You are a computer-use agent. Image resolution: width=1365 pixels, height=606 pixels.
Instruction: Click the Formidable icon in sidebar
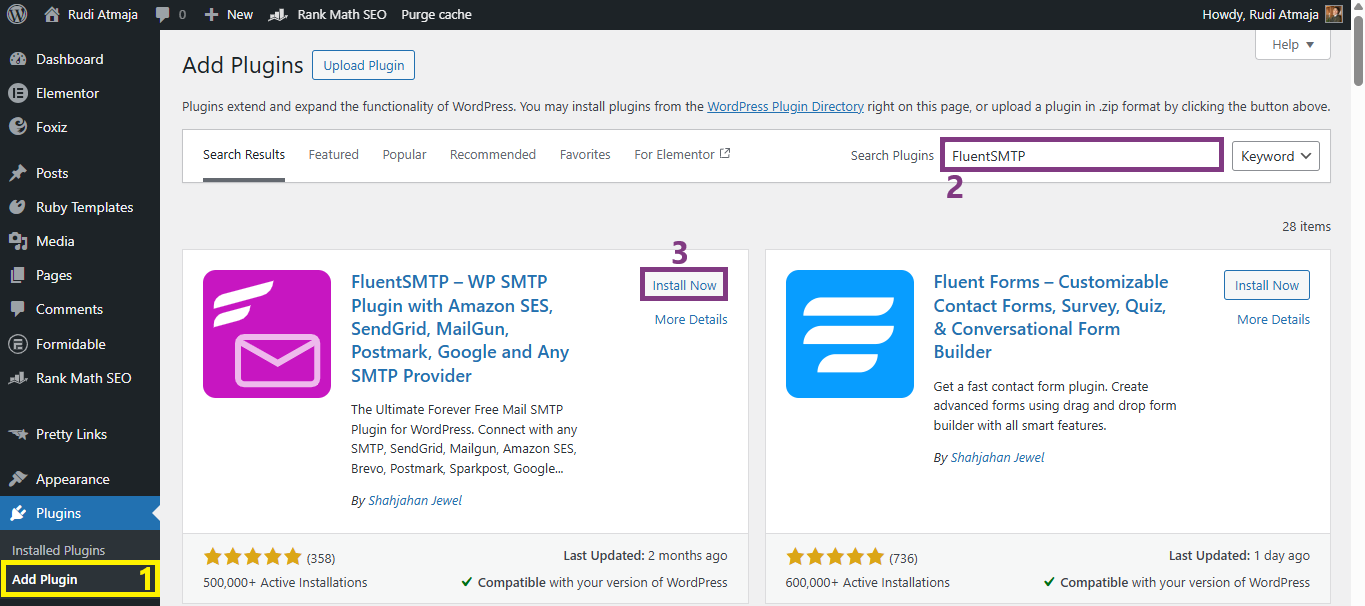18,344
